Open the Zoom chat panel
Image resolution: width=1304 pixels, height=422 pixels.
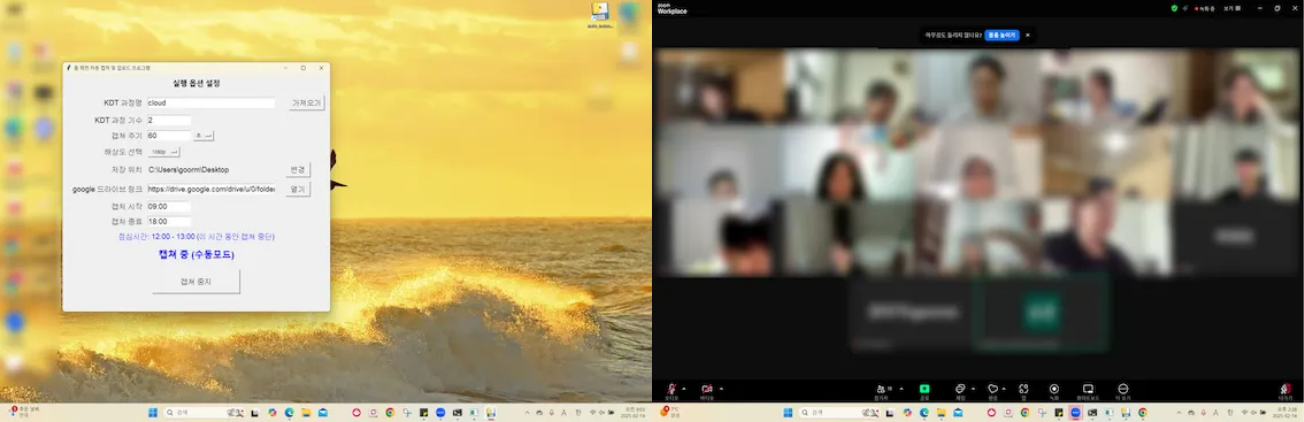960,388
